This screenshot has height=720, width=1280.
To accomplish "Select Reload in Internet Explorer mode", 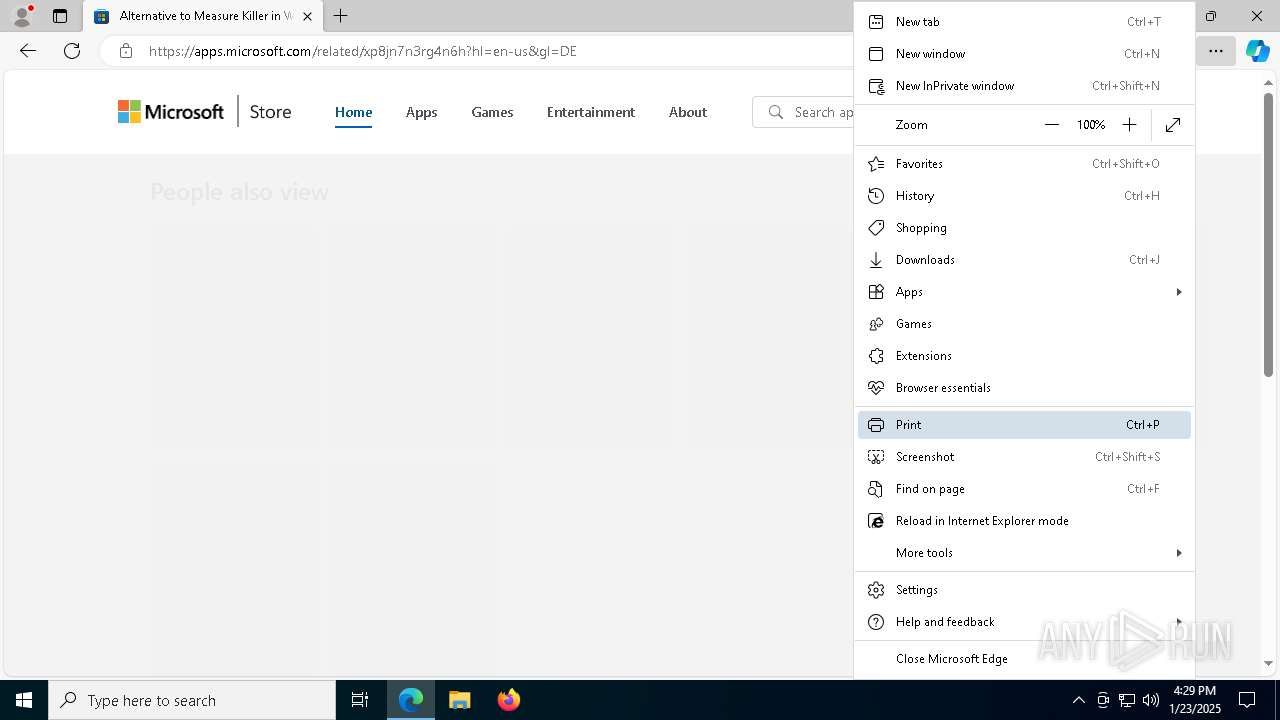I will tap(1024, 520).
